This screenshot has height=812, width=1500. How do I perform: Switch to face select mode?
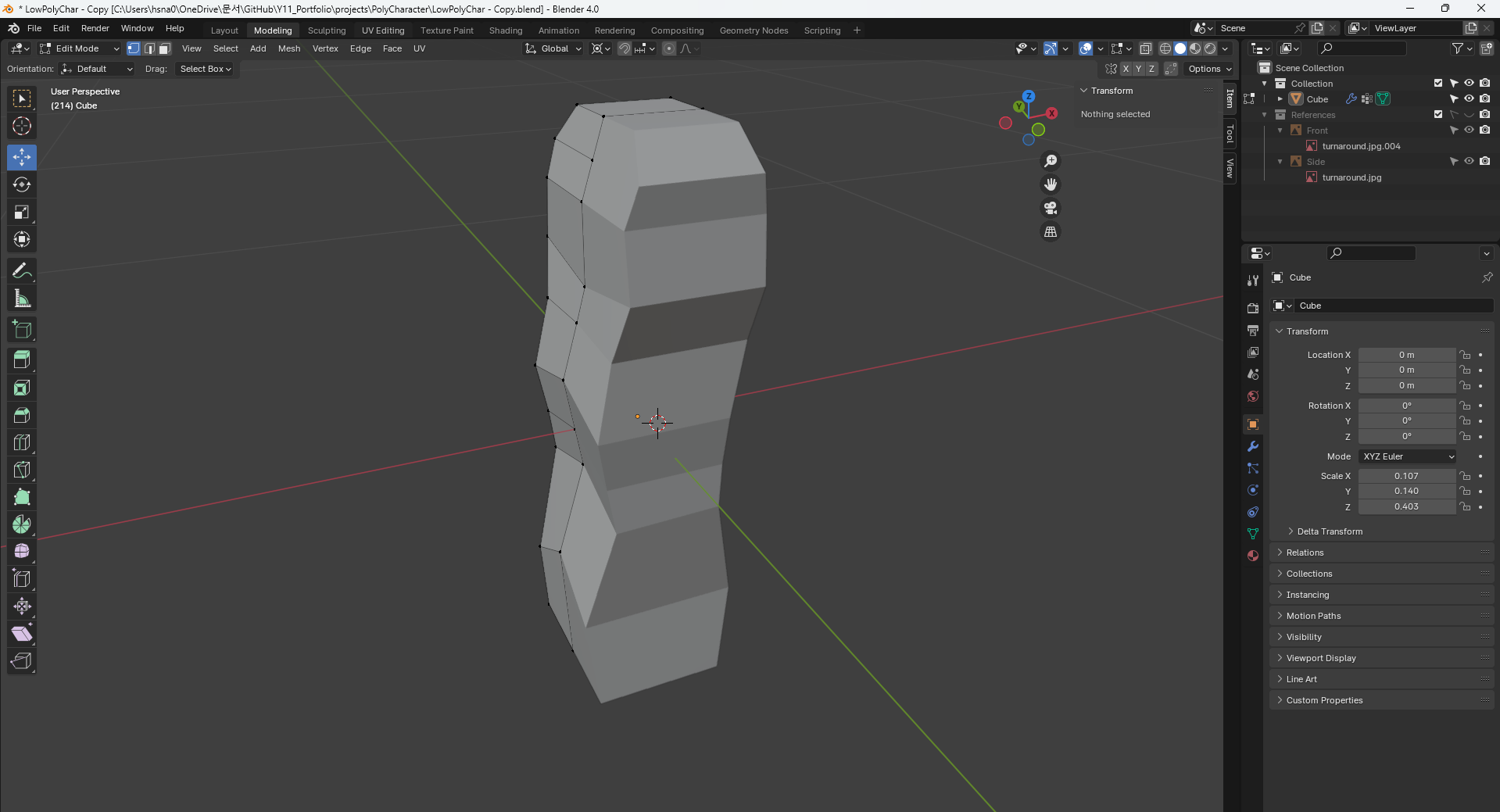click(165, 48)
